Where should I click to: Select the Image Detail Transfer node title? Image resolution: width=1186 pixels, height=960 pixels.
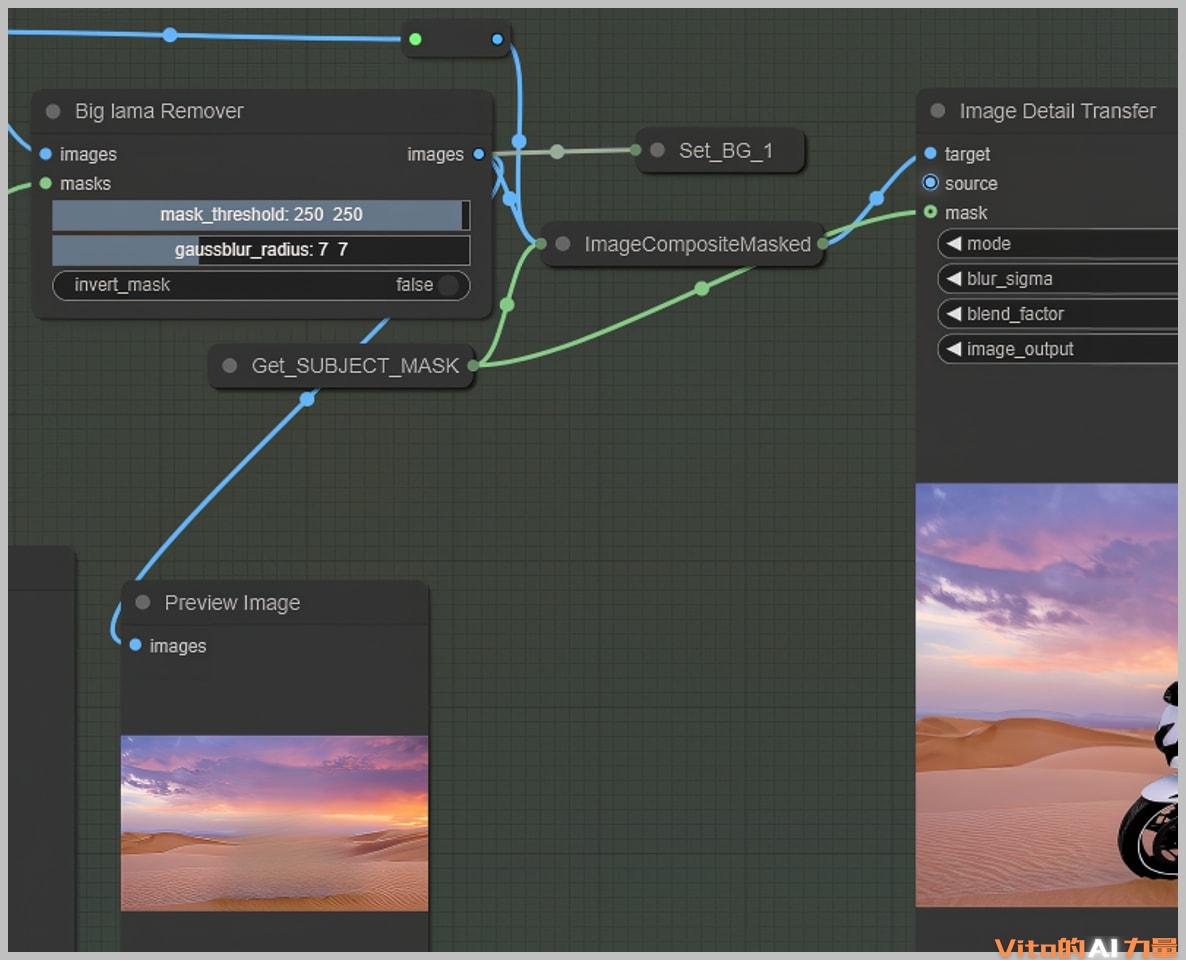pos(1057,111)
